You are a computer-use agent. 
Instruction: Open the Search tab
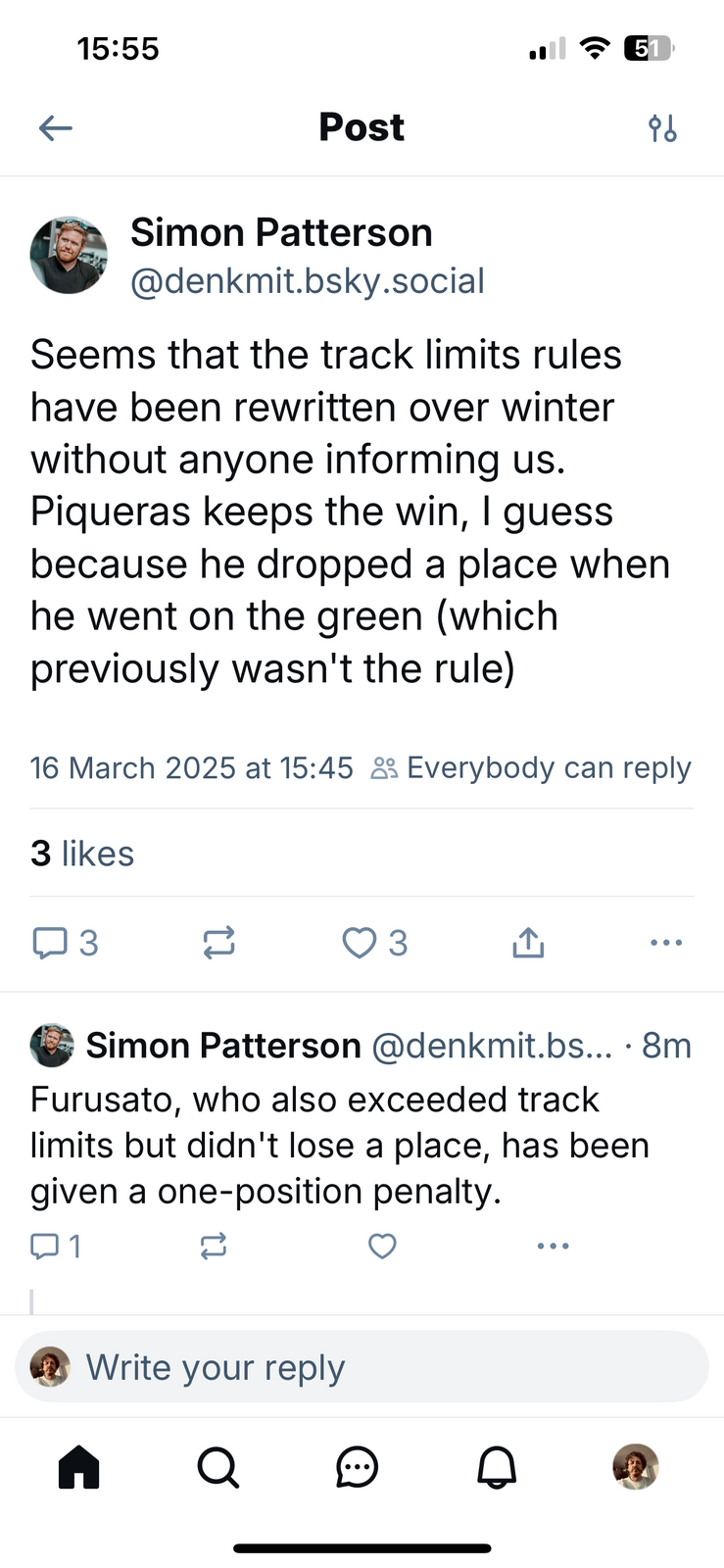(x=217, y=1467)
